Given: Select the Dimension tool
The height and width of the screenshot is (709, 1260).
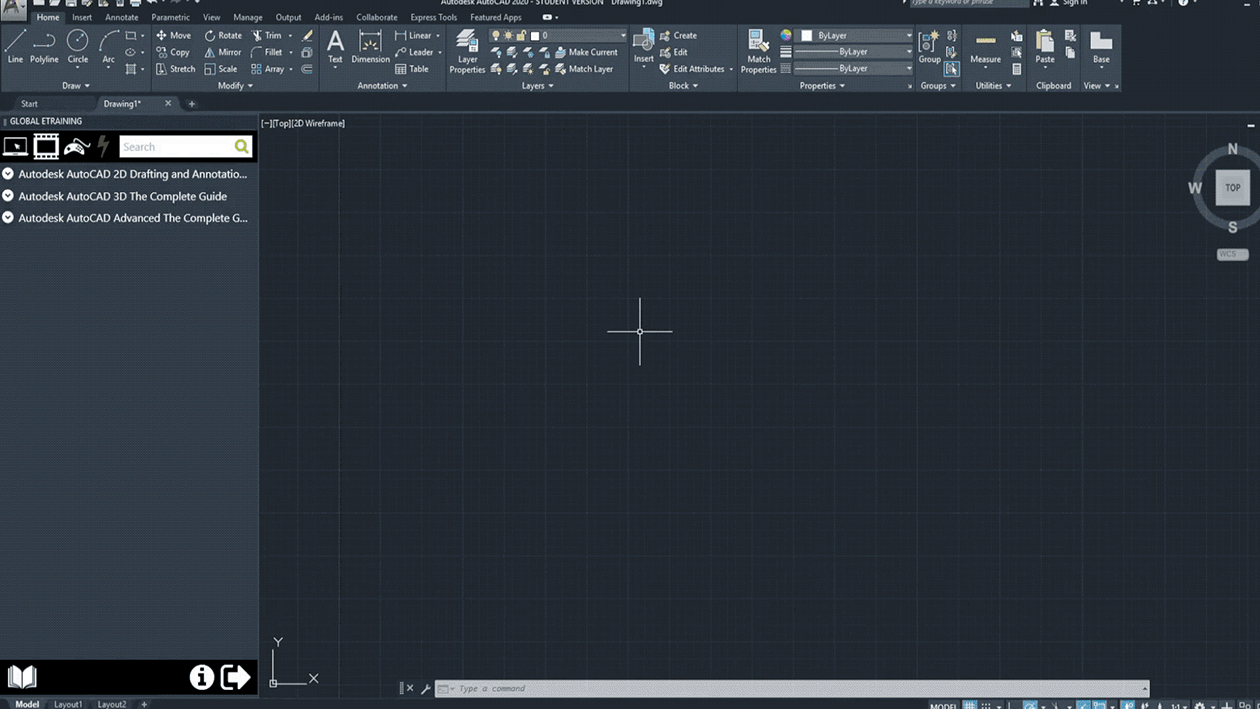Looking at the screenshot, I should [370, 47].
